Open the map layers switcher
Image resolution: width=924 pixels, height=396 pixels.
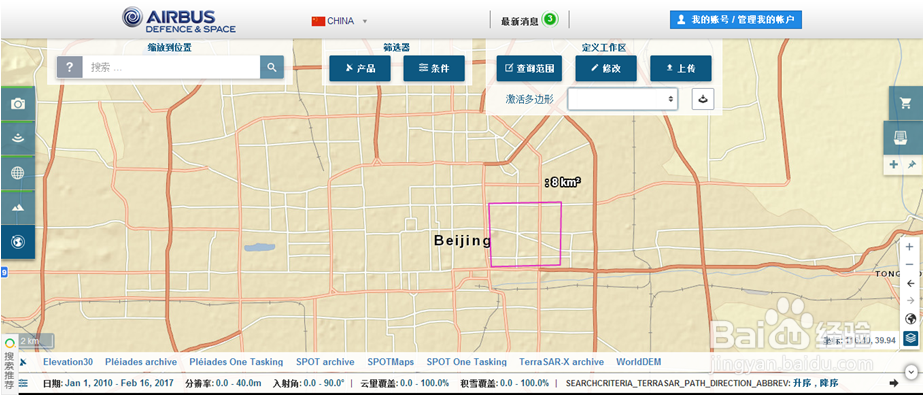tap(910, 338)
